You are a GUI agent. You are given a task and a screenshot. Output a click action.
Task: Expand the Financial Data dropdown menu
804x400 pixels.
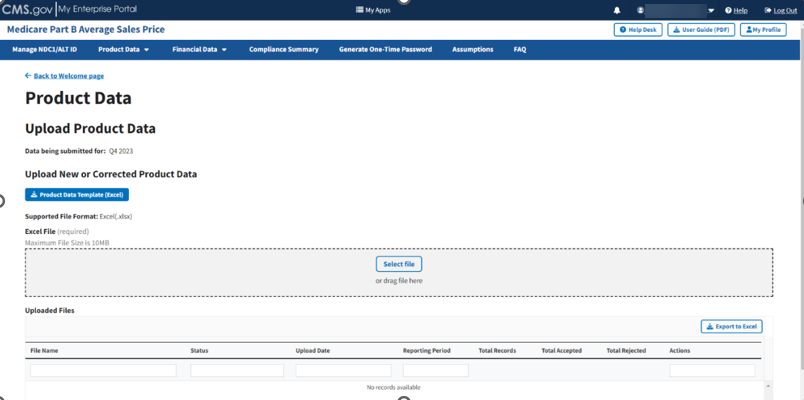pos(199,49)
